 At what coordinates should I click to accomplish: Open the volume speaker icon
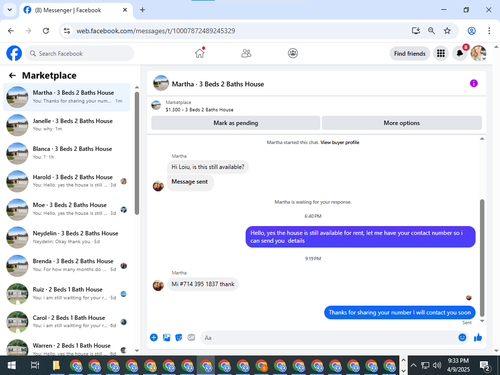click(x=437, y=365)
